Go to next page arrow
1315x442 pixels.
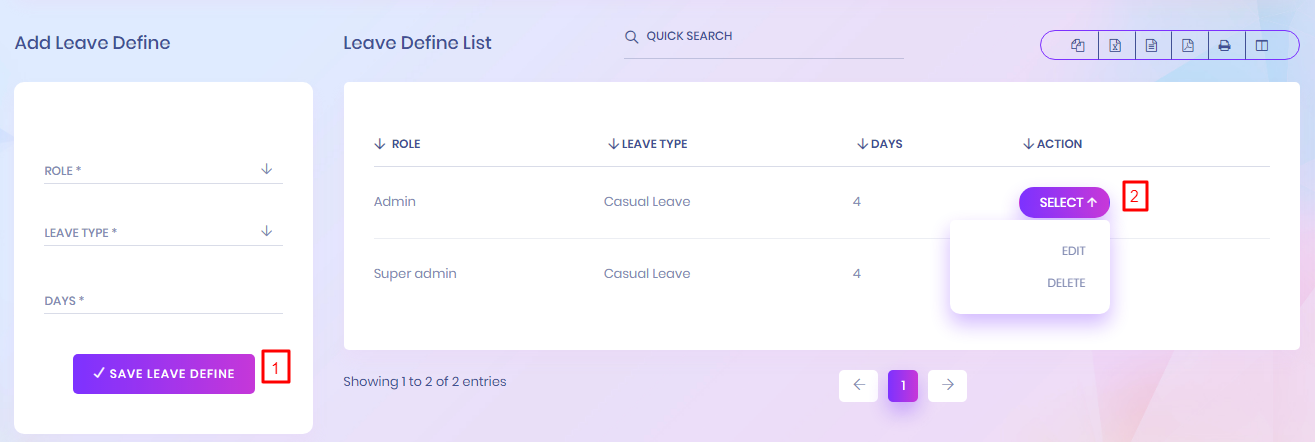click(x=947, y=385)
